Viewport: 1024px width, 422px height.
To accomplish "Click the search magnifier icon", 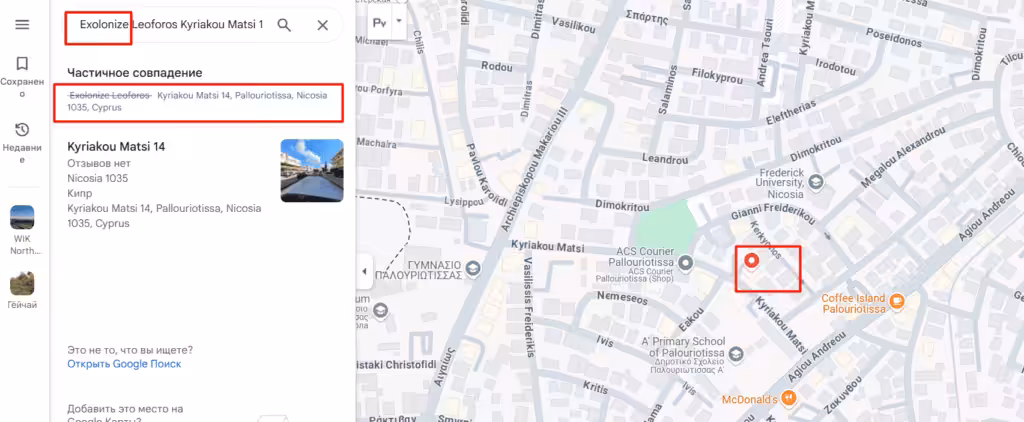I will (284, 25).
